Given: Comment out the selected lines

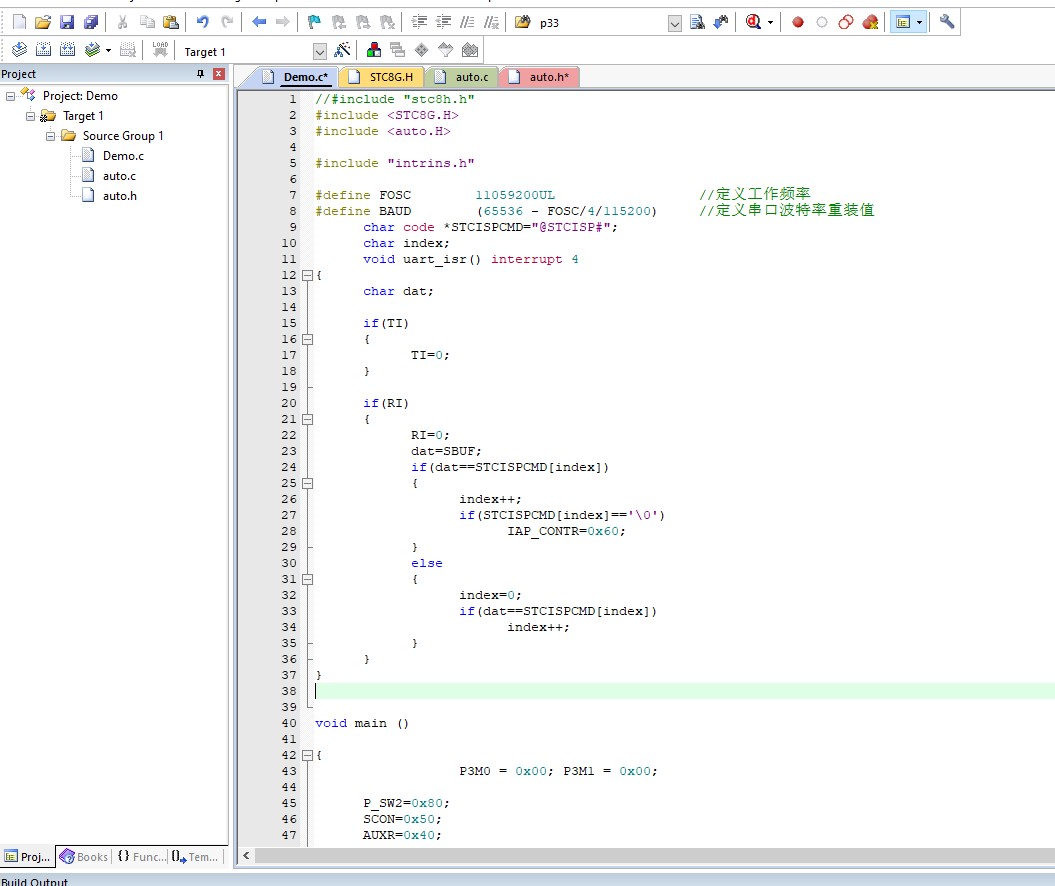Looking at the screenshot, I should (x=467, y=22).
